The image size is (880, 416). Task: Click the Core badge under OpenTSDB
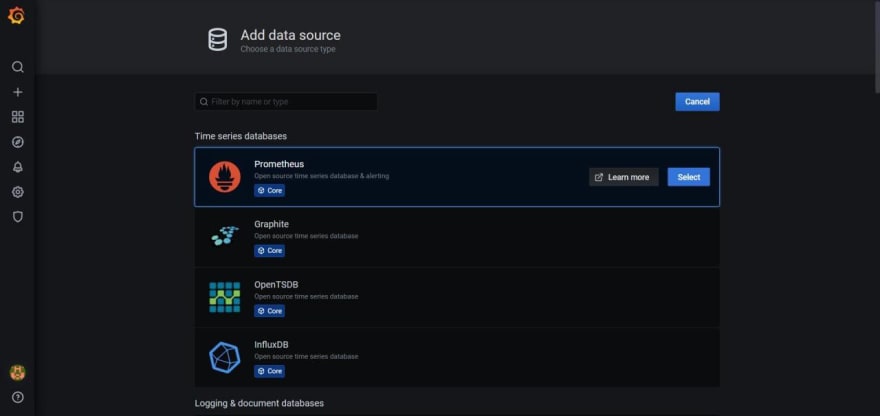[x=269, y=311]
